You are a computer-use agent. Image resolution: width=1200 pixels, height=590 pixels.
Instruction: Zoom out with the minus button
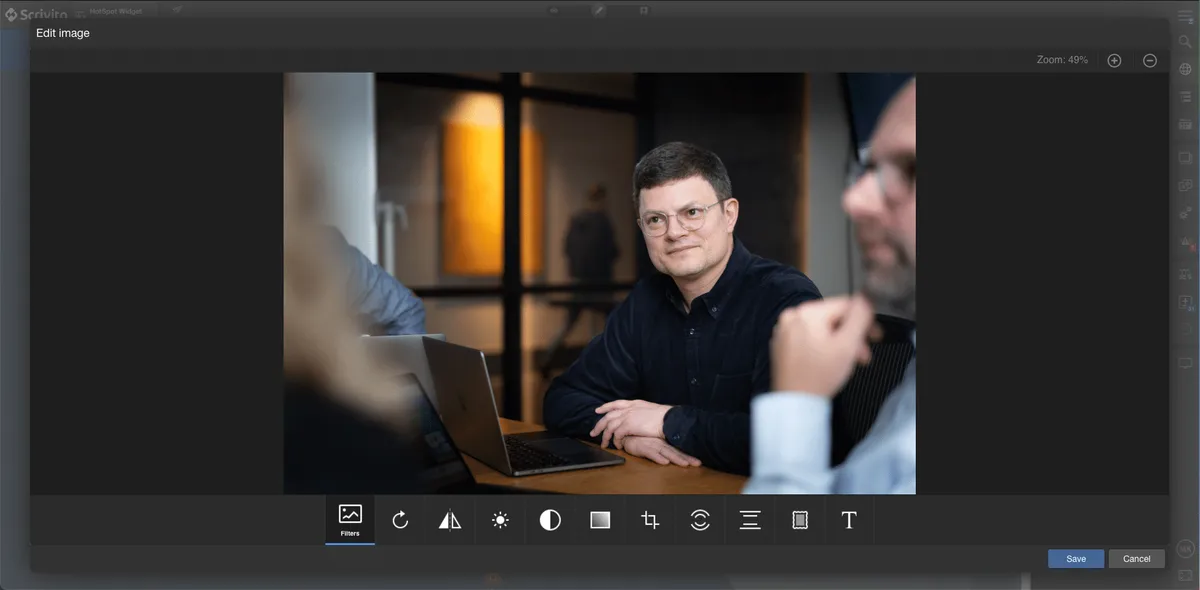point(1150,60)
